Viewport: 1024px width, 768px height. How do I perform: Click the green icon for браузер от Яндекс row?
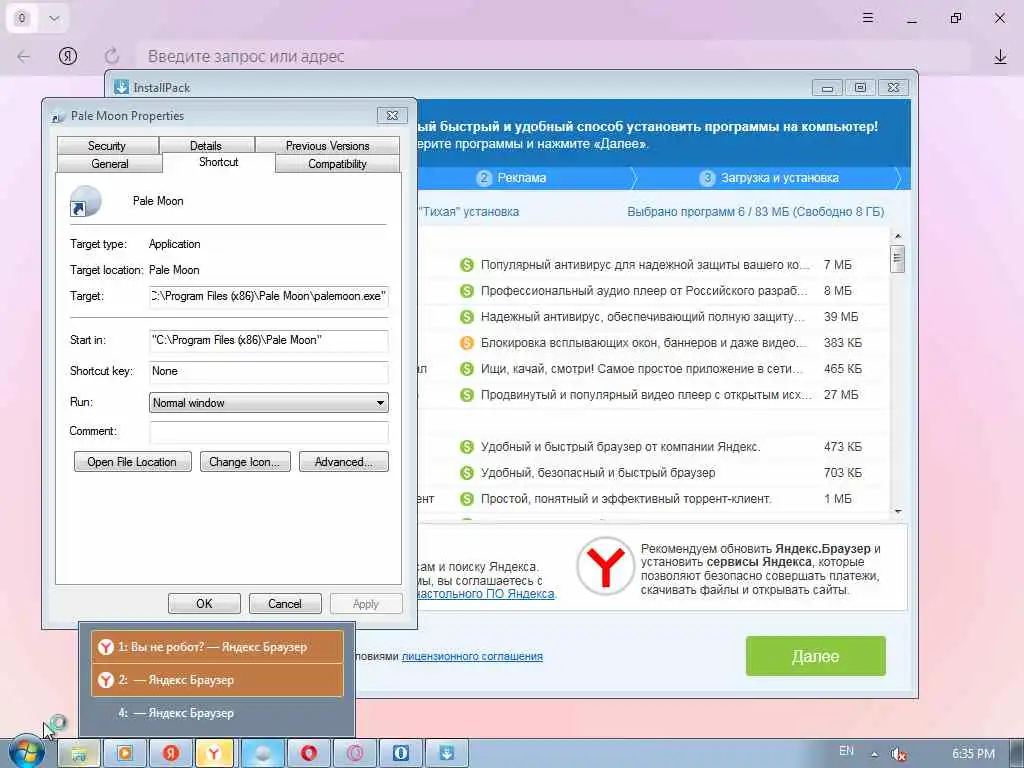466,447
